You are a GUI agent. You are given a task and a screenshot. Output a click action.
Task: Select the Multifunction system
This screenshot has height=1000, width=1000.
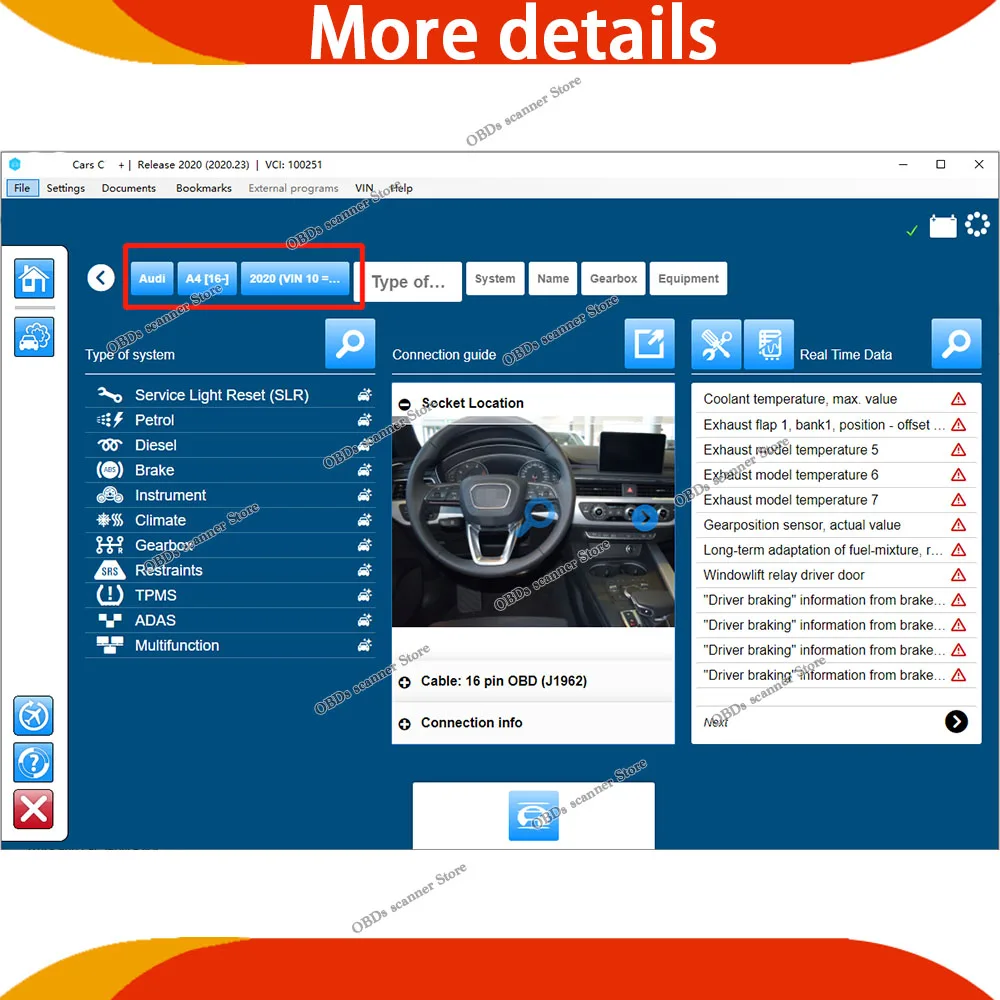(230, 645)
